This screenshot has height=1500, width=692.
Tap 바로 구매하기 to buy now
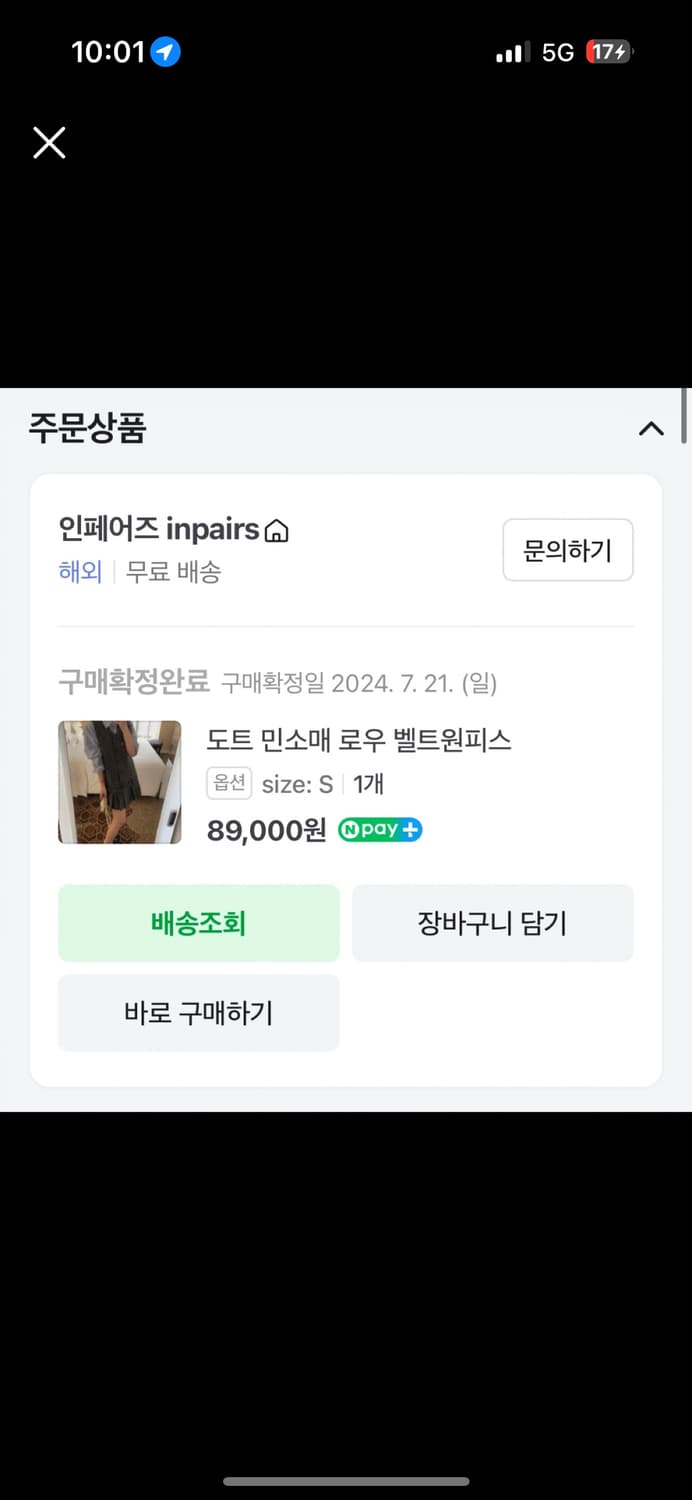click(198, 1012)
